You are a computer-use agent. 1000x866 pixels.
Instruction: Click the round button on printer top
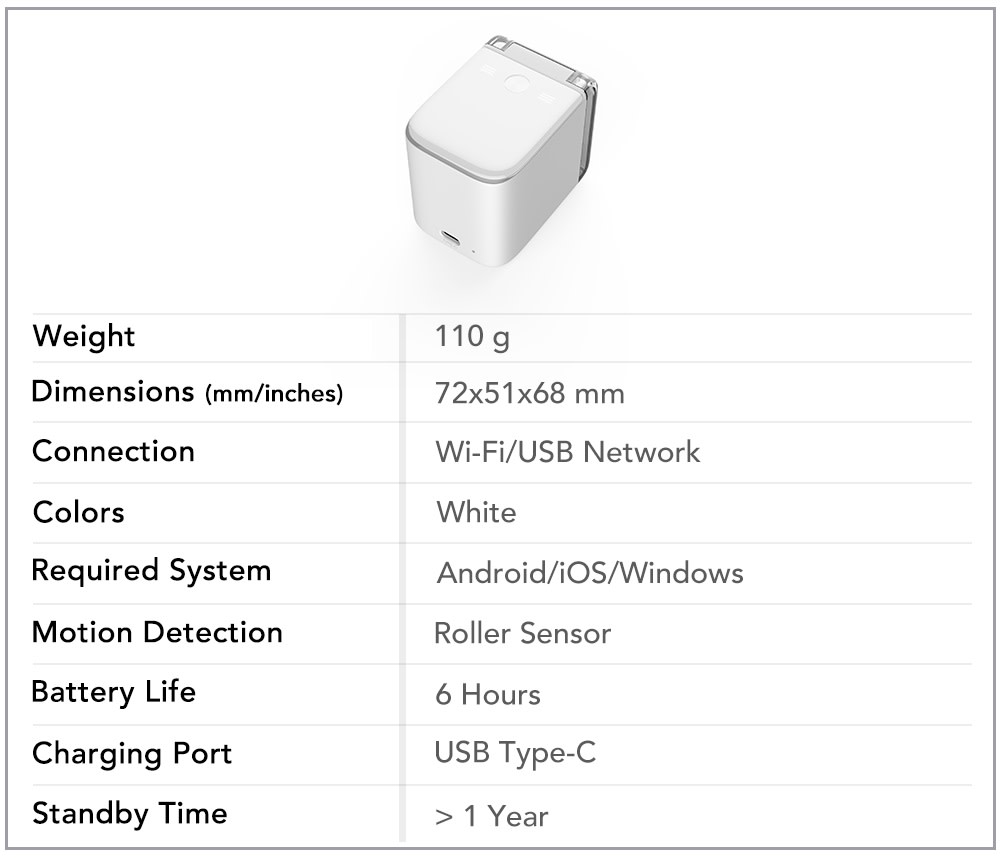point(517,85)
